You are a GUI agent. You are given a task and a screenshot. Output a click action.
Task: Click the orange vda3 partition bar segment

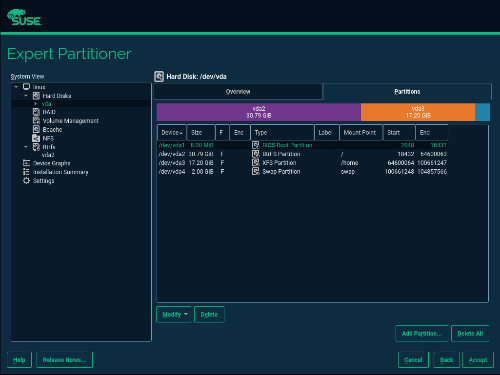[x=418, y=112]
